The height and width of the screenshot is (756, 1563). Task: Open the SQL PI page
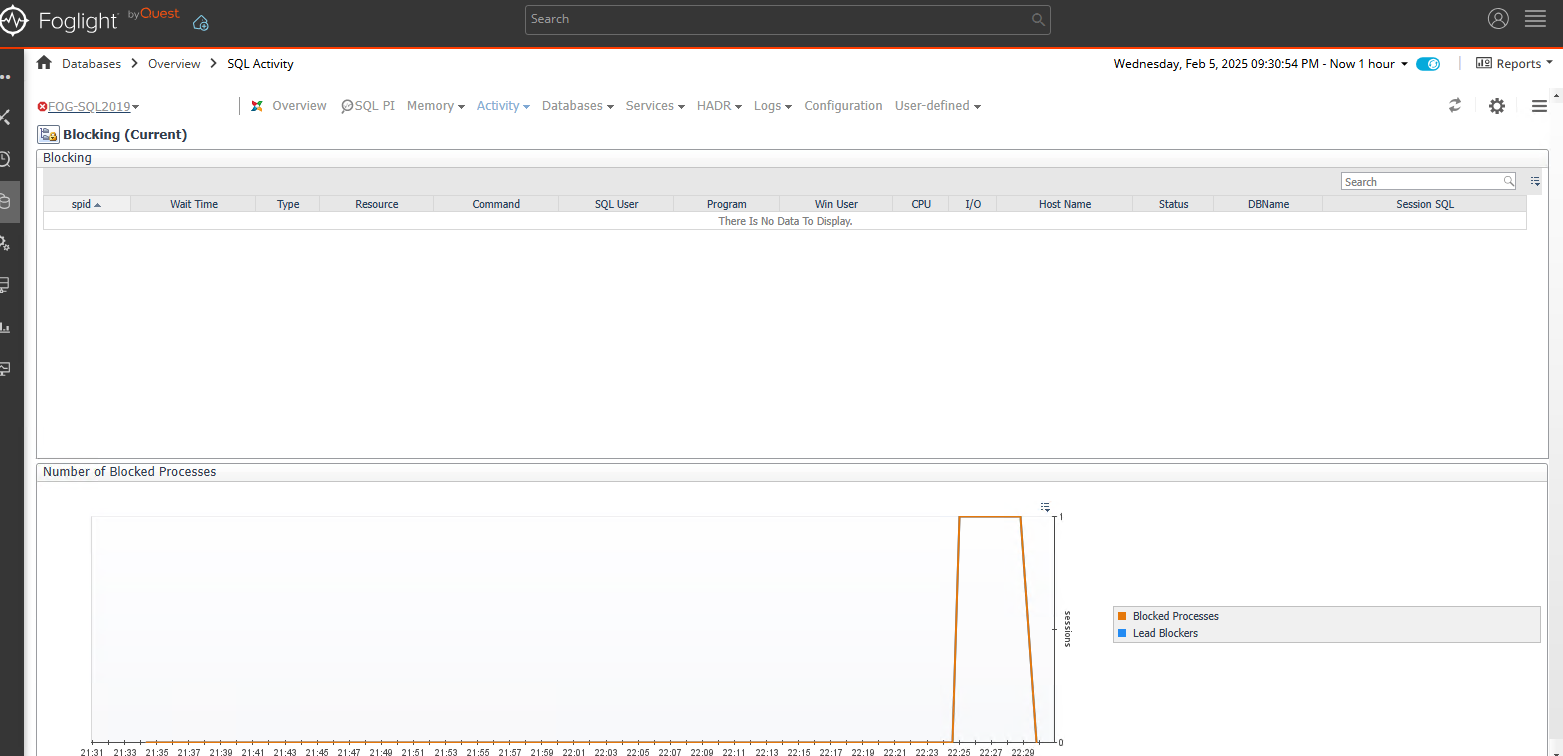(x=368, y=106)
